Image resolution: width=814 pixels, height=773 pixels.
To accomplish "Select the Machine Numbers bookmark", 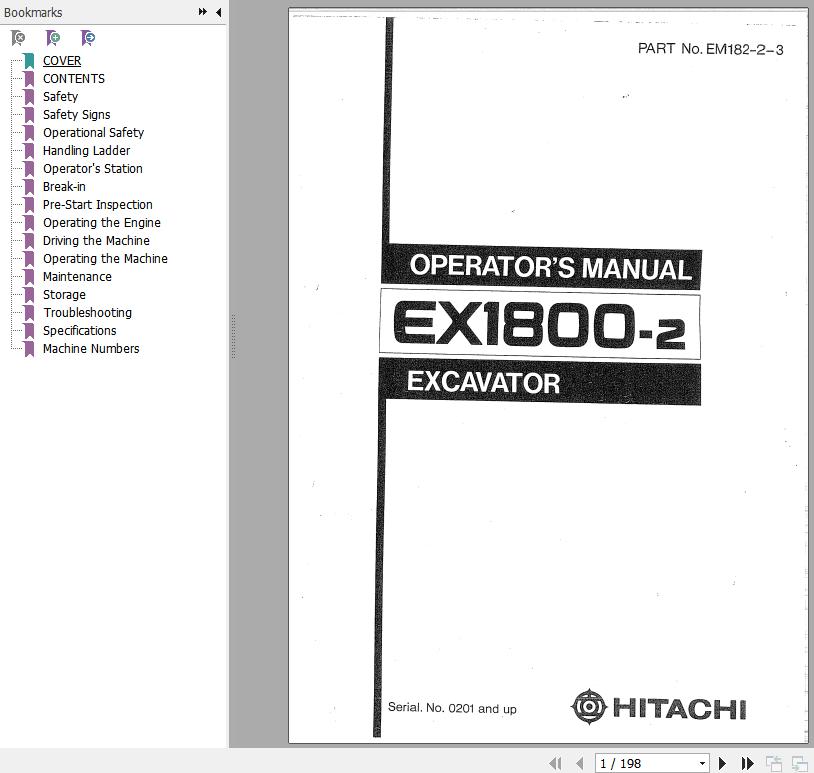I will point(91,348).
